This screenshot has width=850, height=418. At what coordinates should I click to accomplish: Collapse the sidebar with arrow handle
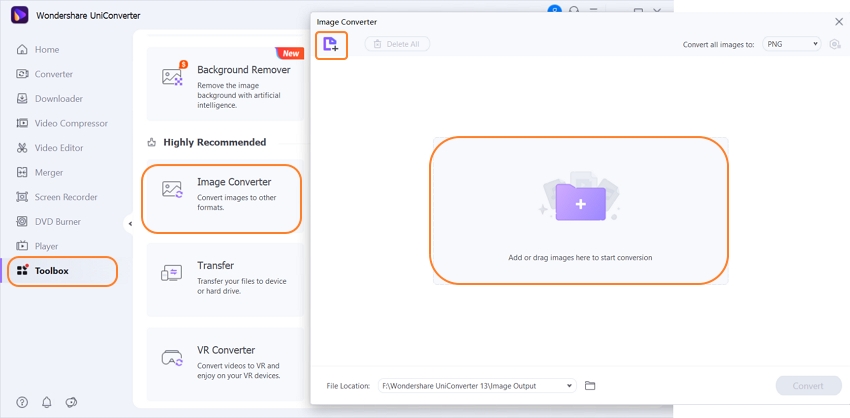click(x=130, y=223)
